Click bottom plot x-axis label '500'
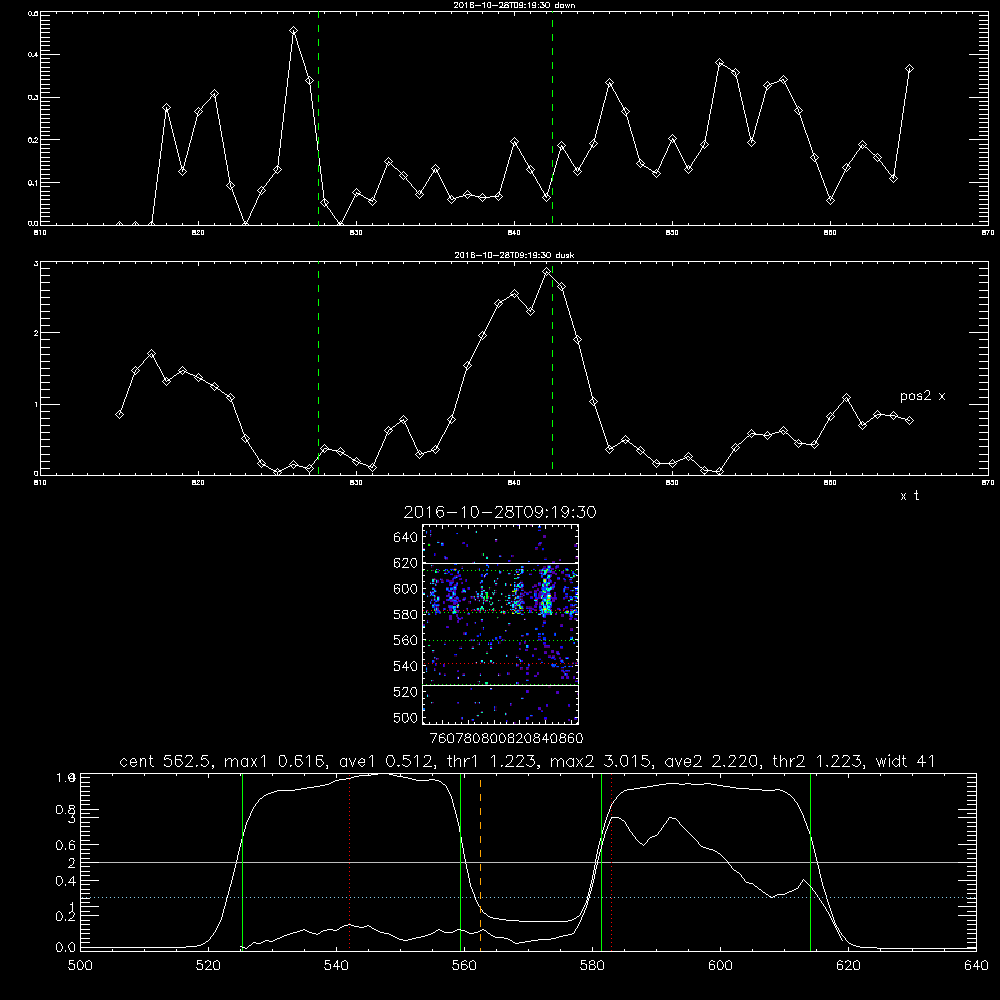The image size is (1000, 1000). pos(80,966)
